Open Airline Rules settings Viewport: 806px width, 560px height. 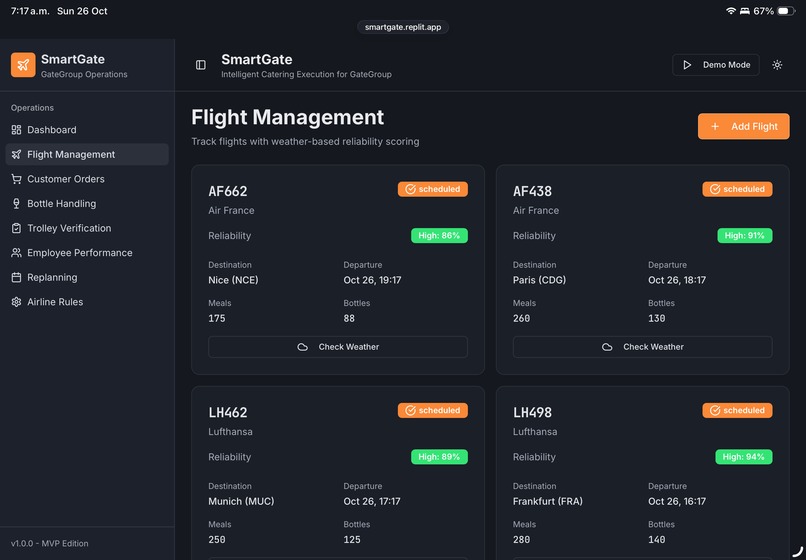[87, 302]
